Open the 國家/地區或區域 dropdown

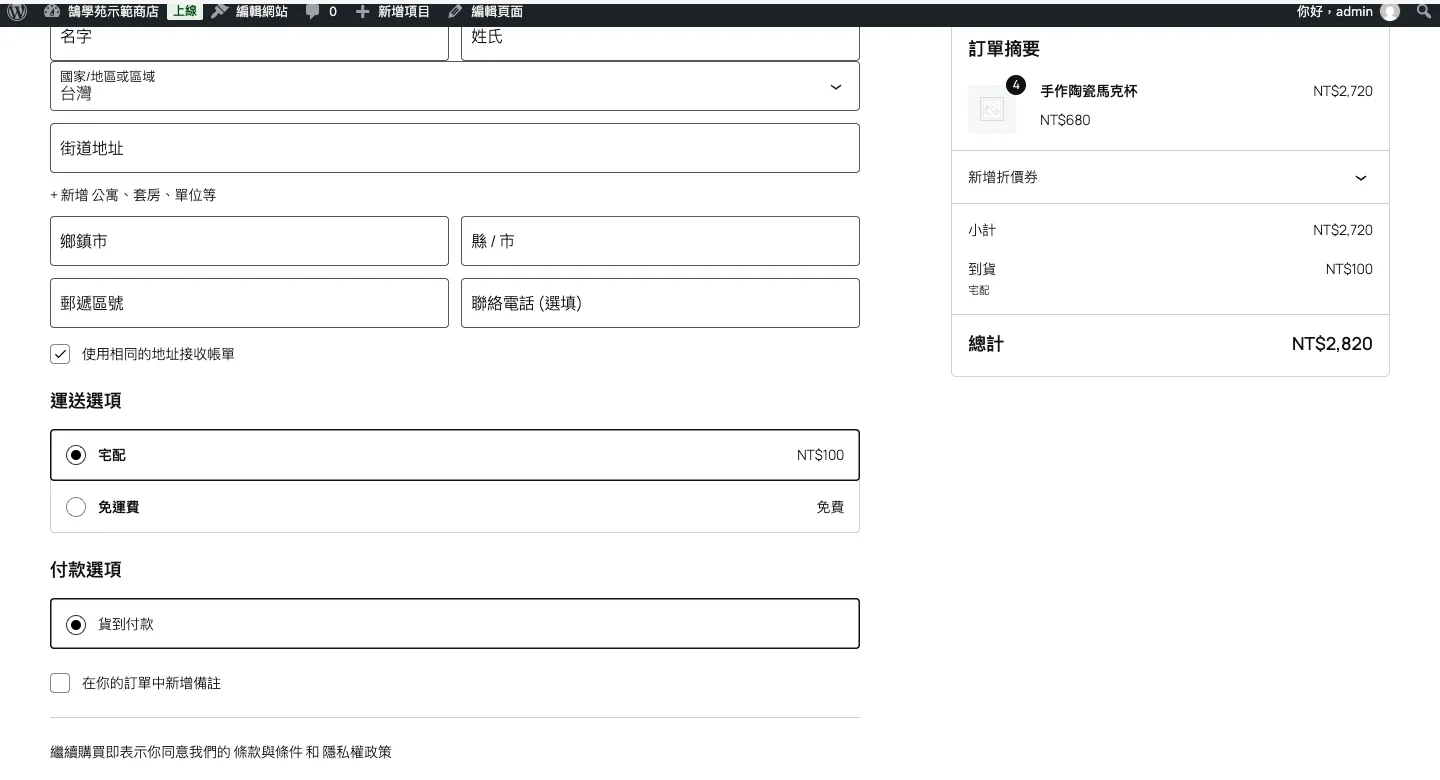tap(455, 86)
